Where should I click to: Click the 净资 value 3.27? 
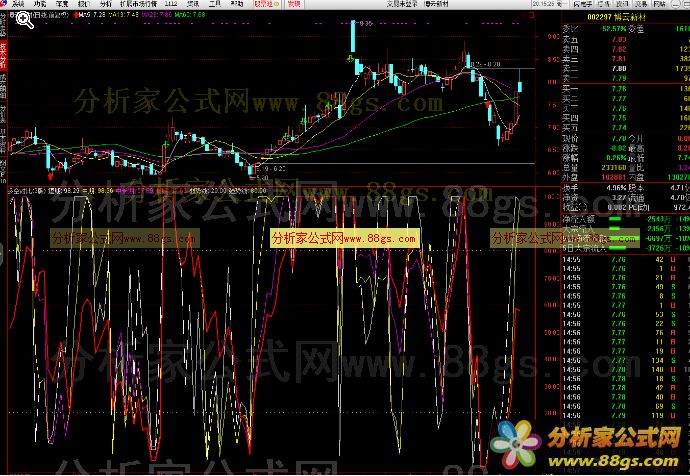pyautogui.click(x=619, y=198)
